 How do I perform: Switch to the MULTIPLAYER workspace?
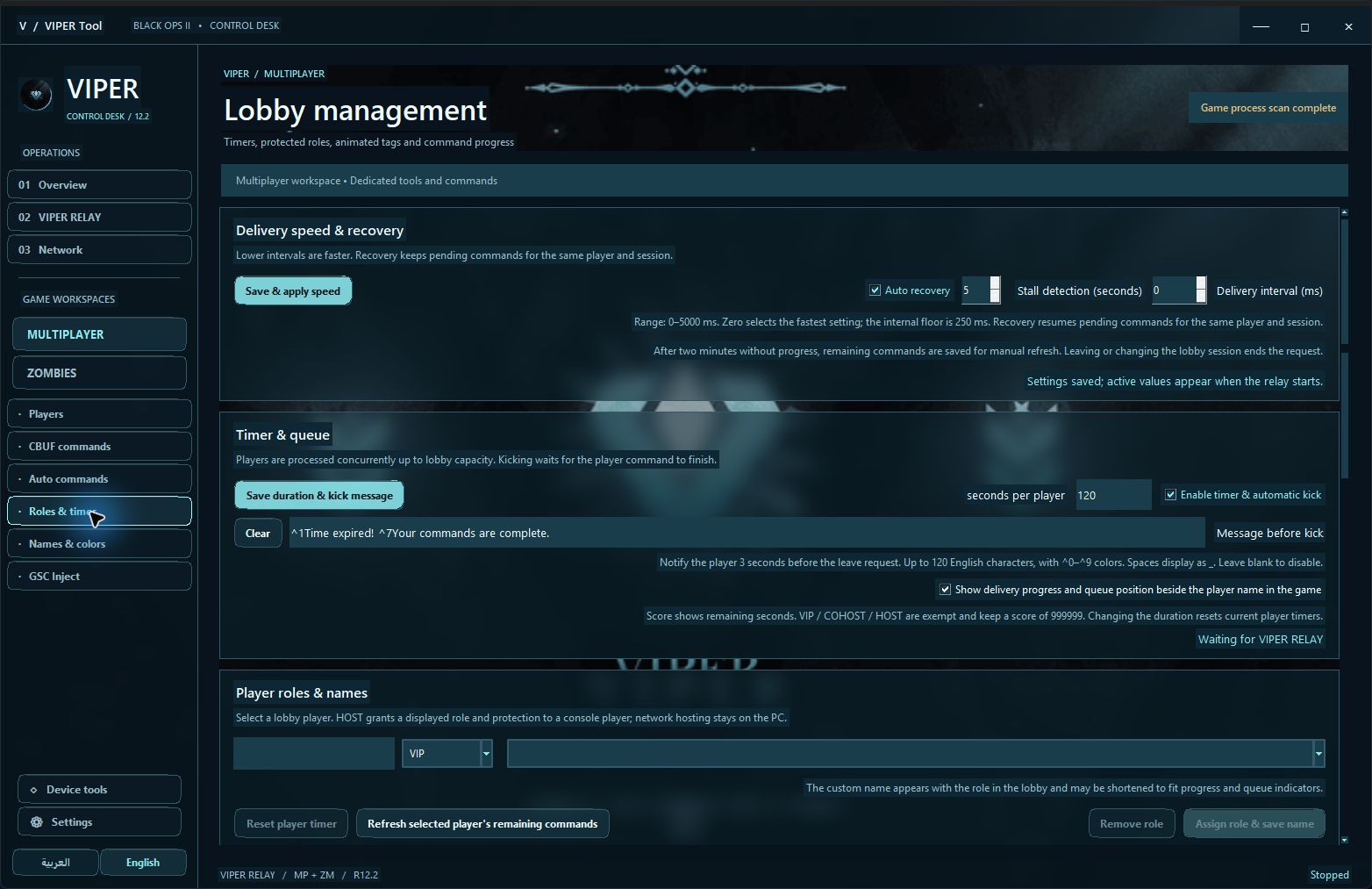[99, 334]
